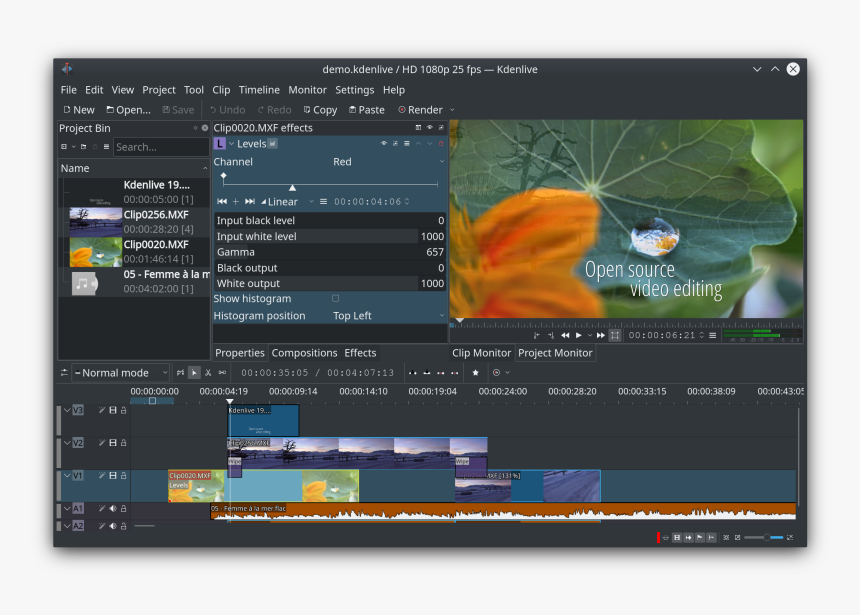Open the Levels effect preset menu icon
This screenshot has width=860, height=615.
406,144
